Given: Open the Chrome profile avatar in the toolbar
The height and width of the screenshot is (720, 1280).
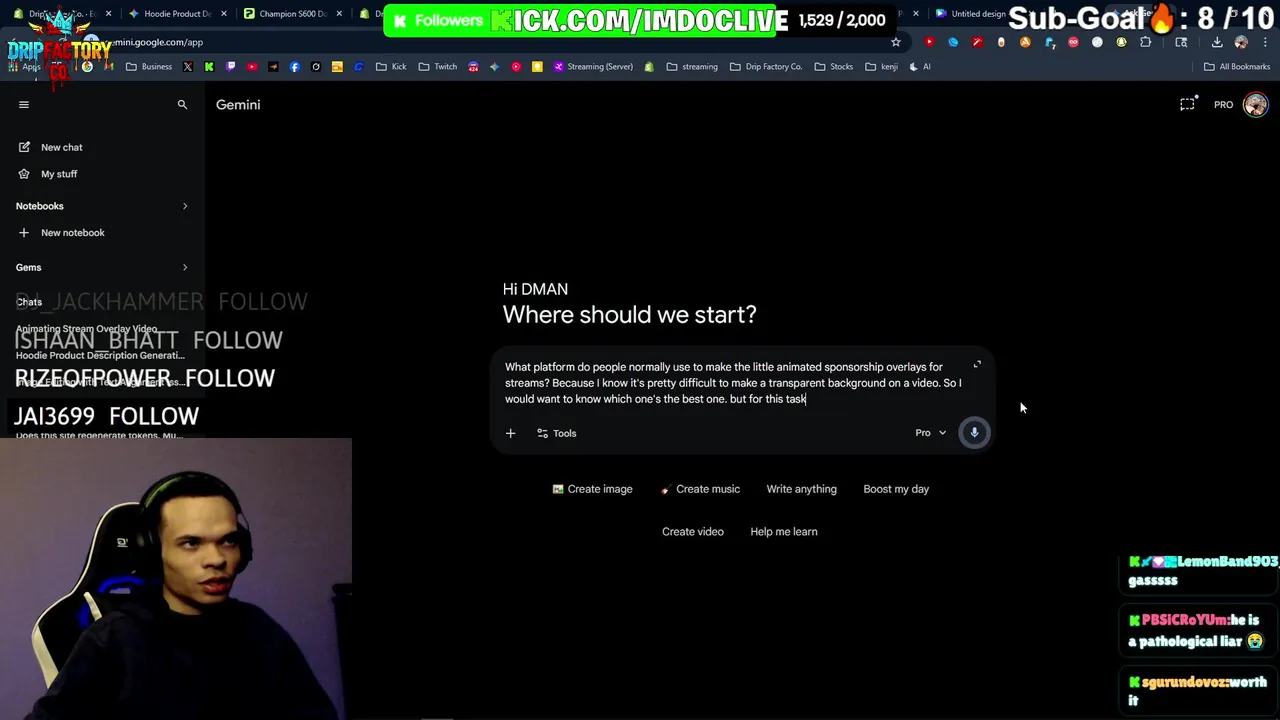Looking at the screenshot, I should coord(1241,42).
